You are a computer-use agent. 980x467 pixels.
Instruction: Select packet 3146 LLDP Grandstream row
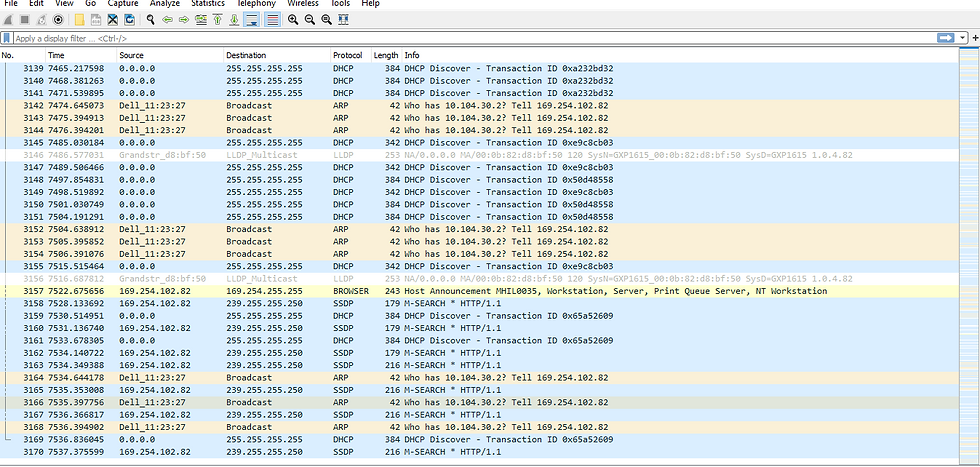(x=479, y=155)
